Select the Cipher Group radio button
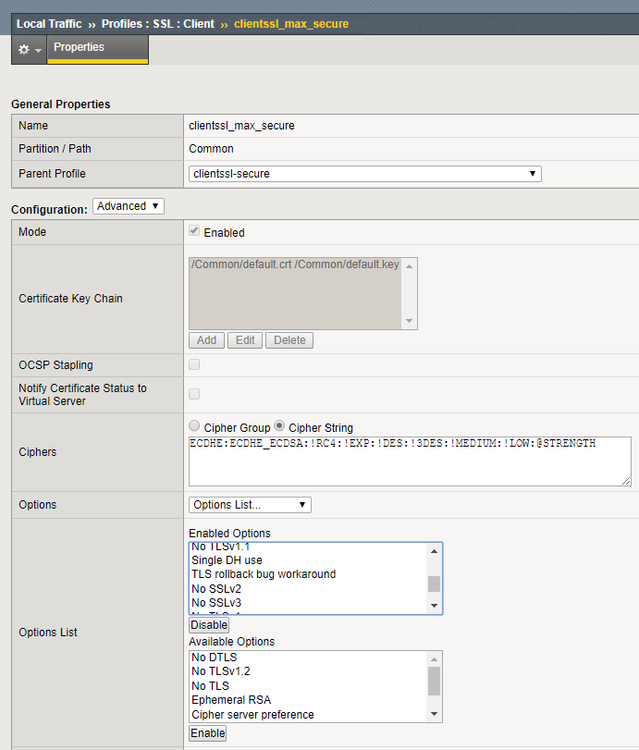The height and width of the screenshot is (750, 639). (194, 427)
